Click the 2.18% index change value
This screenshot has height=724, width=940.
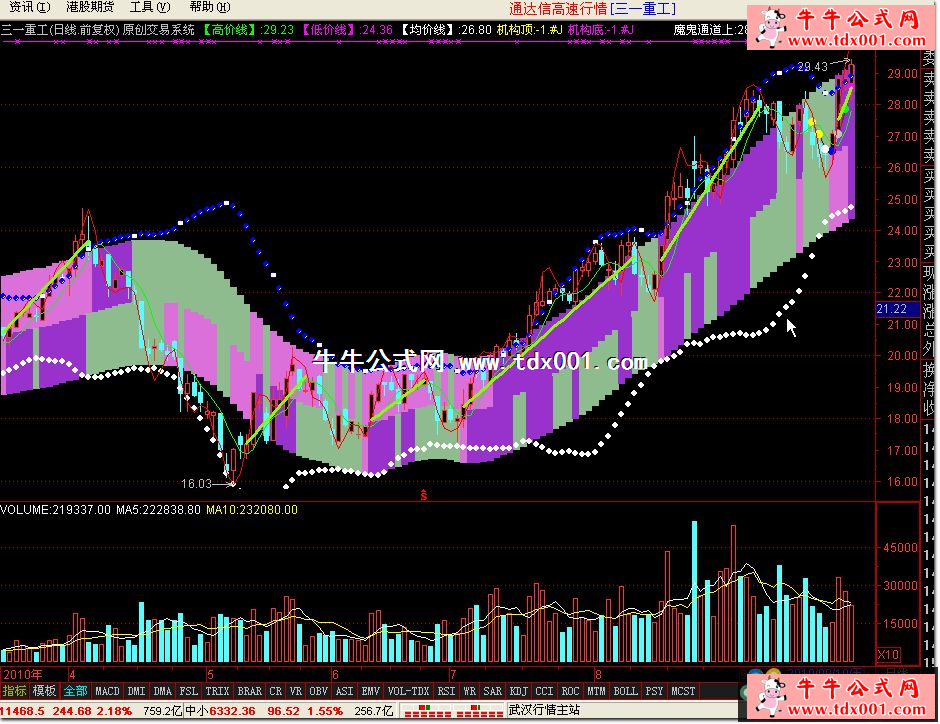[113, 711]
